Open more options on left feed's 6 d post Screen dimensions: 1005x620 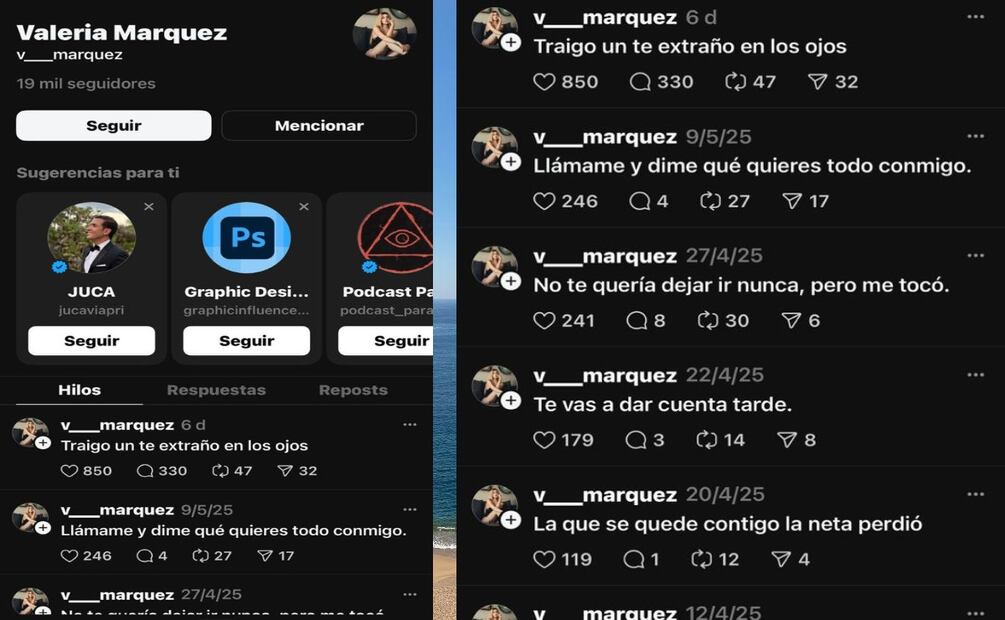(410, 424)
